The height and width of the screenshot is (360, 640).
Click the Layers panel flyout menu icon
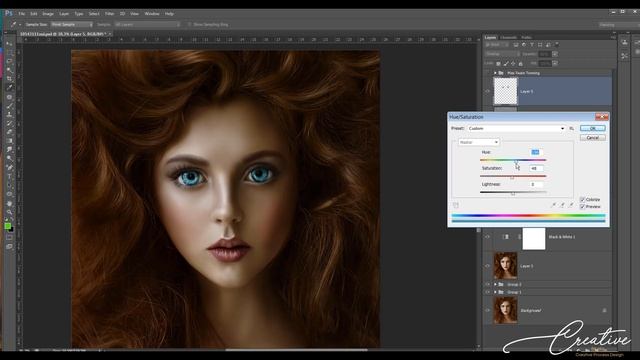pos(613,37)
